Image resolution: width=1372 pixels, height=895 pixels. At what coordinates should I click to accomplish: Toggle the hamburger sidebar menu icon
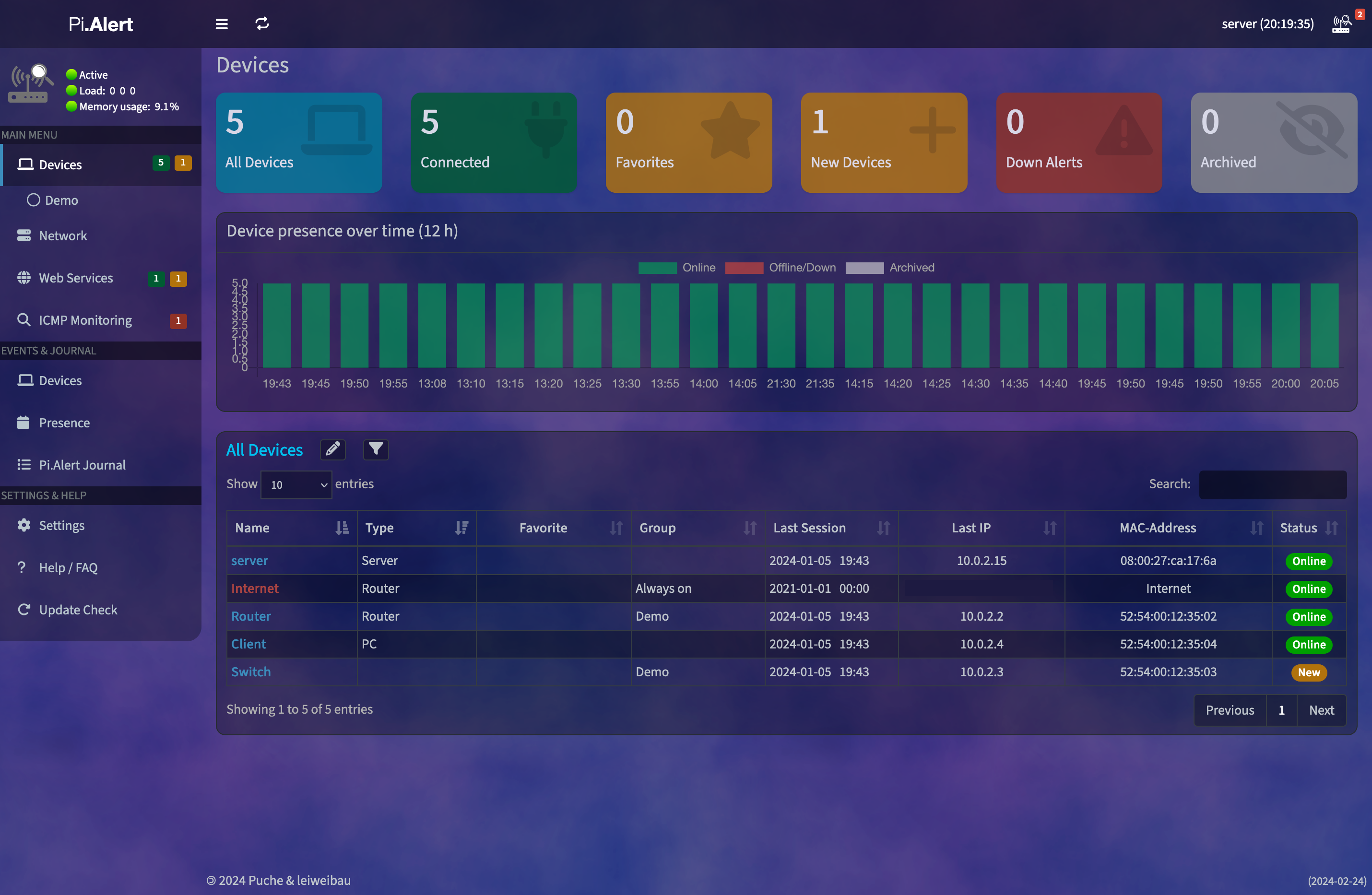221,24
